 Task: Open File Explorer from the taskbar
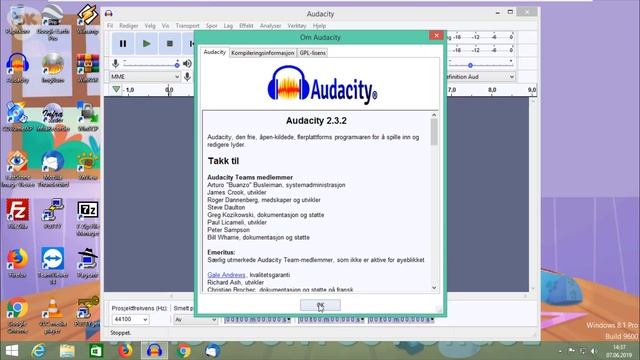coord(67,351)
